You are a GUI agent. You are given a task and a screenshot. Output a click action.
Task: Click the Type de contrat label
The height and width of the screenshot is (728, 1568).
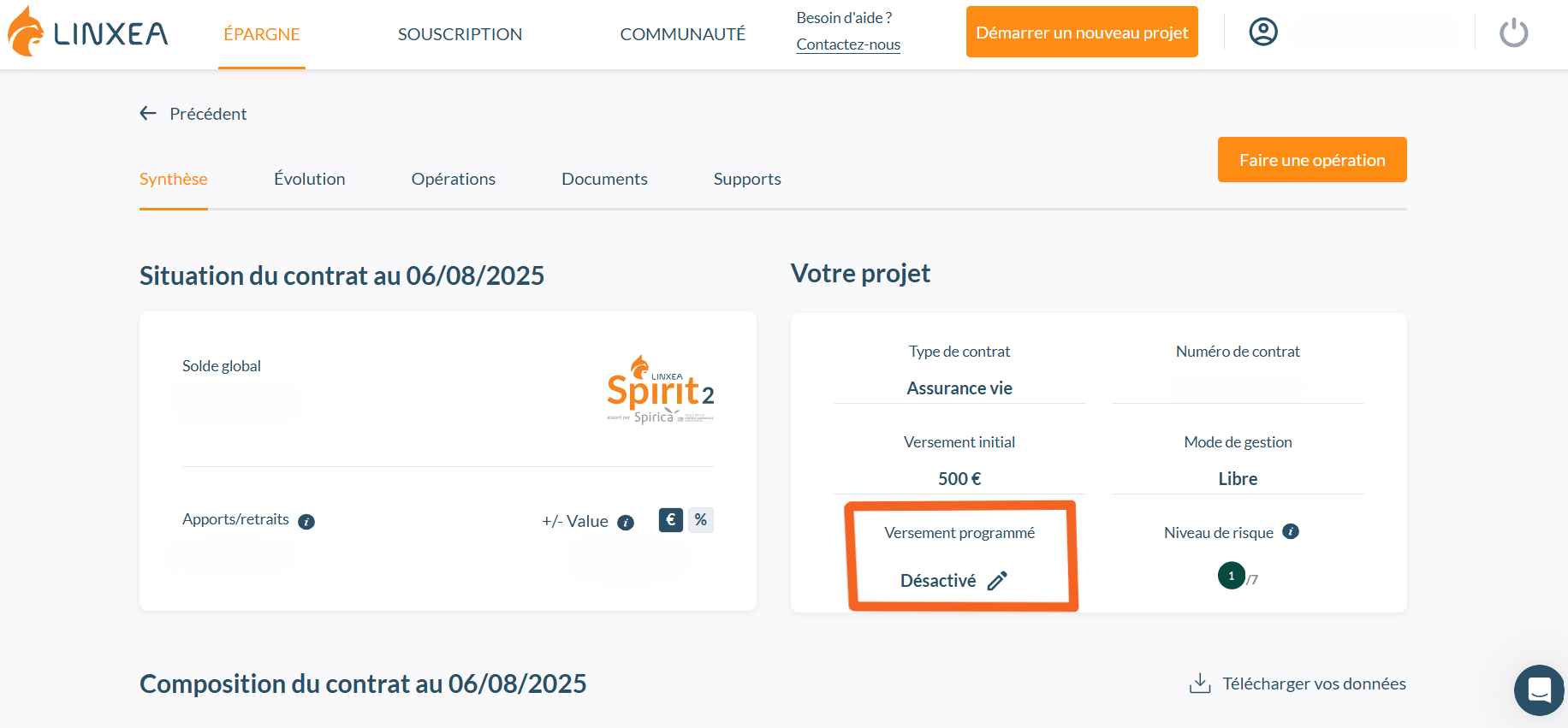(x=959, y=352)
